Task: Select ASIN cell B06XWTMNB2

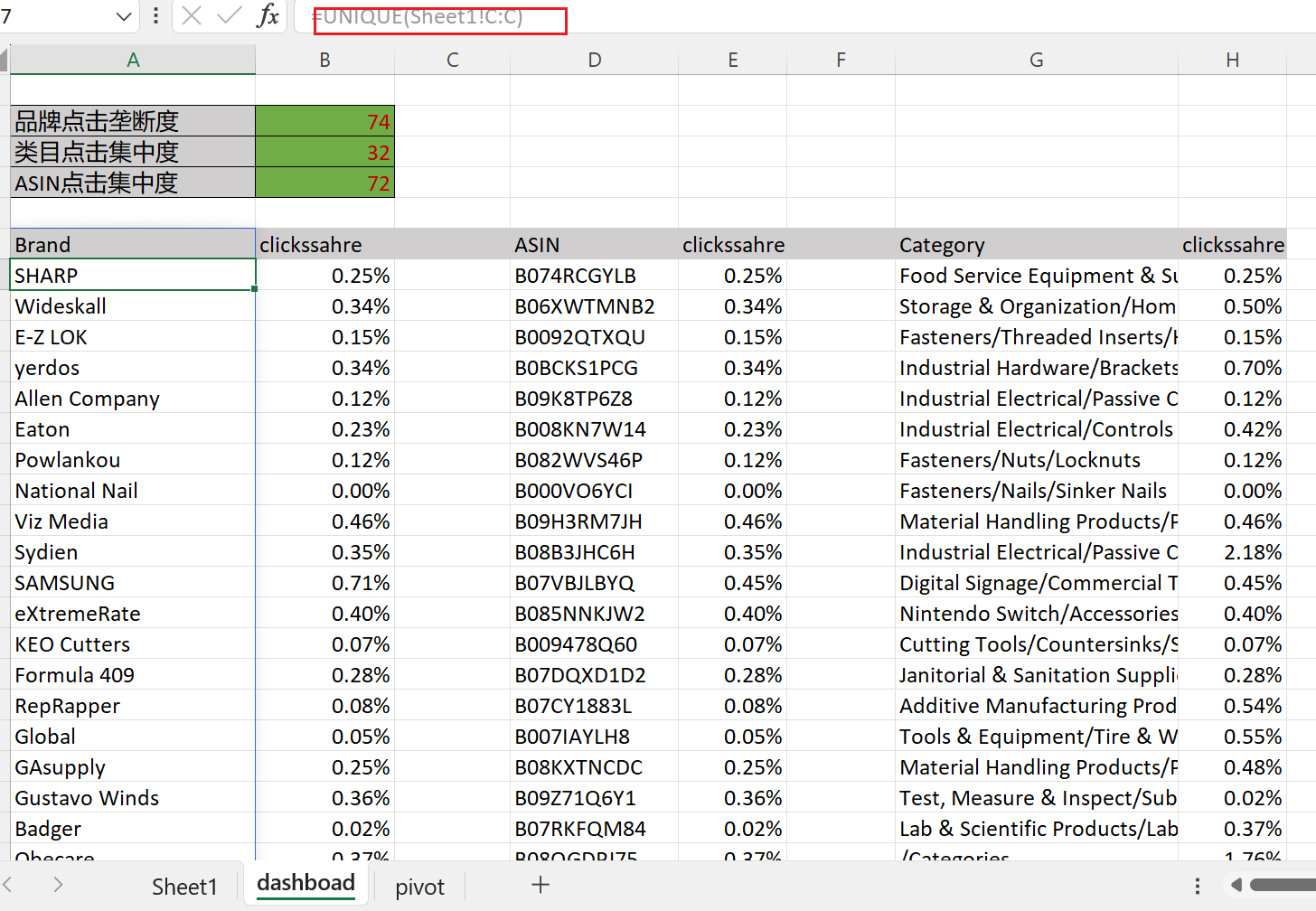Action: tap(594, 305)
